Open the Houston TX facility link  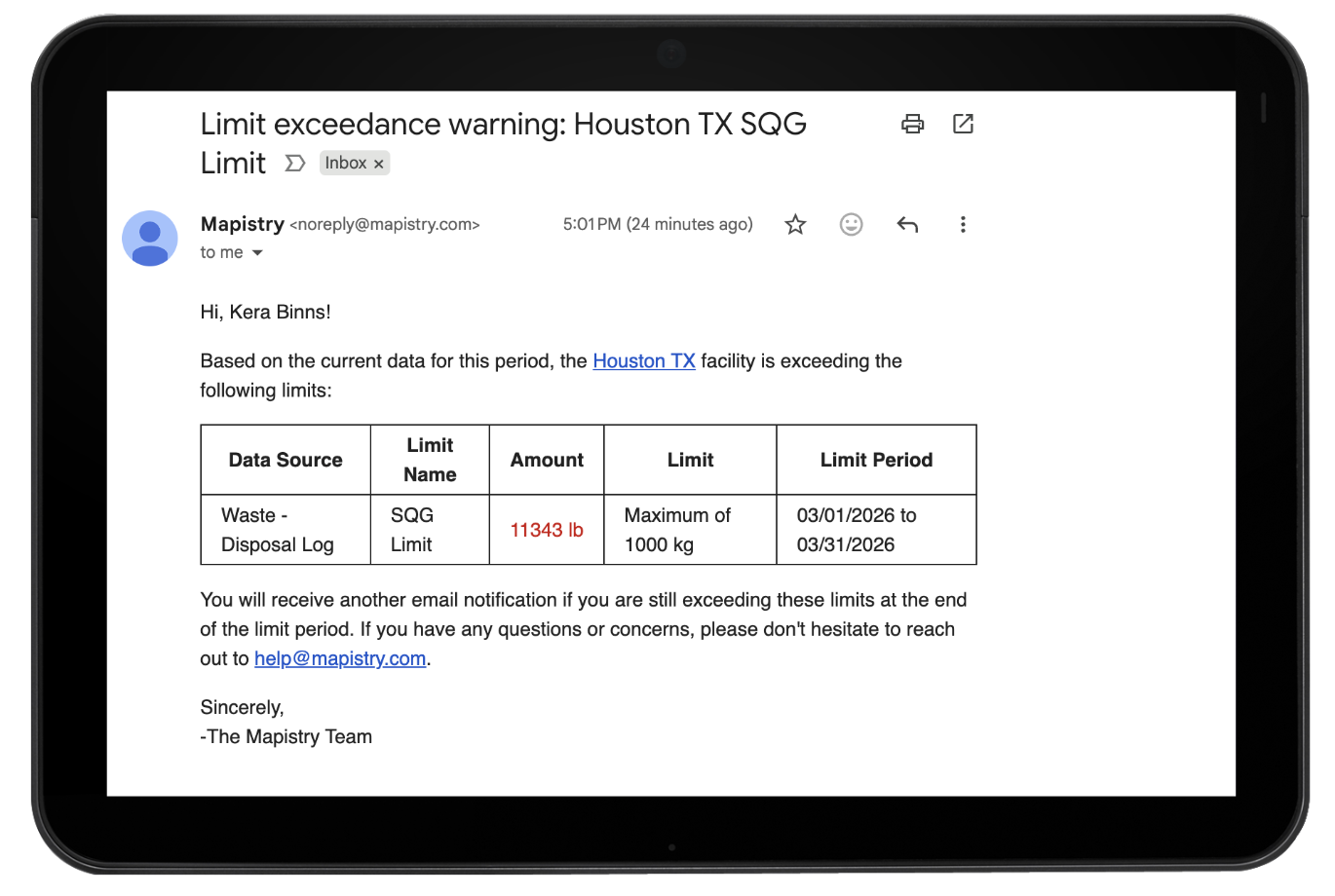pyautogui.click(x=643, y=360)
